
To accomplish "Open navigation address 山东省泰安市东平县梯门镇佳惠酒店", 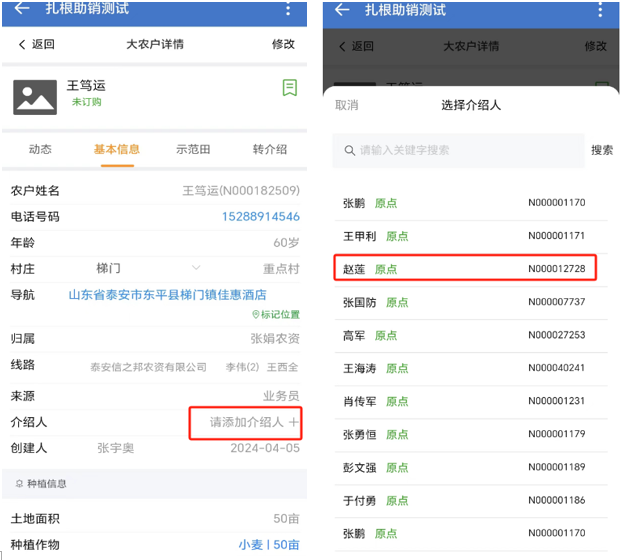I will [x=167, y=295].
